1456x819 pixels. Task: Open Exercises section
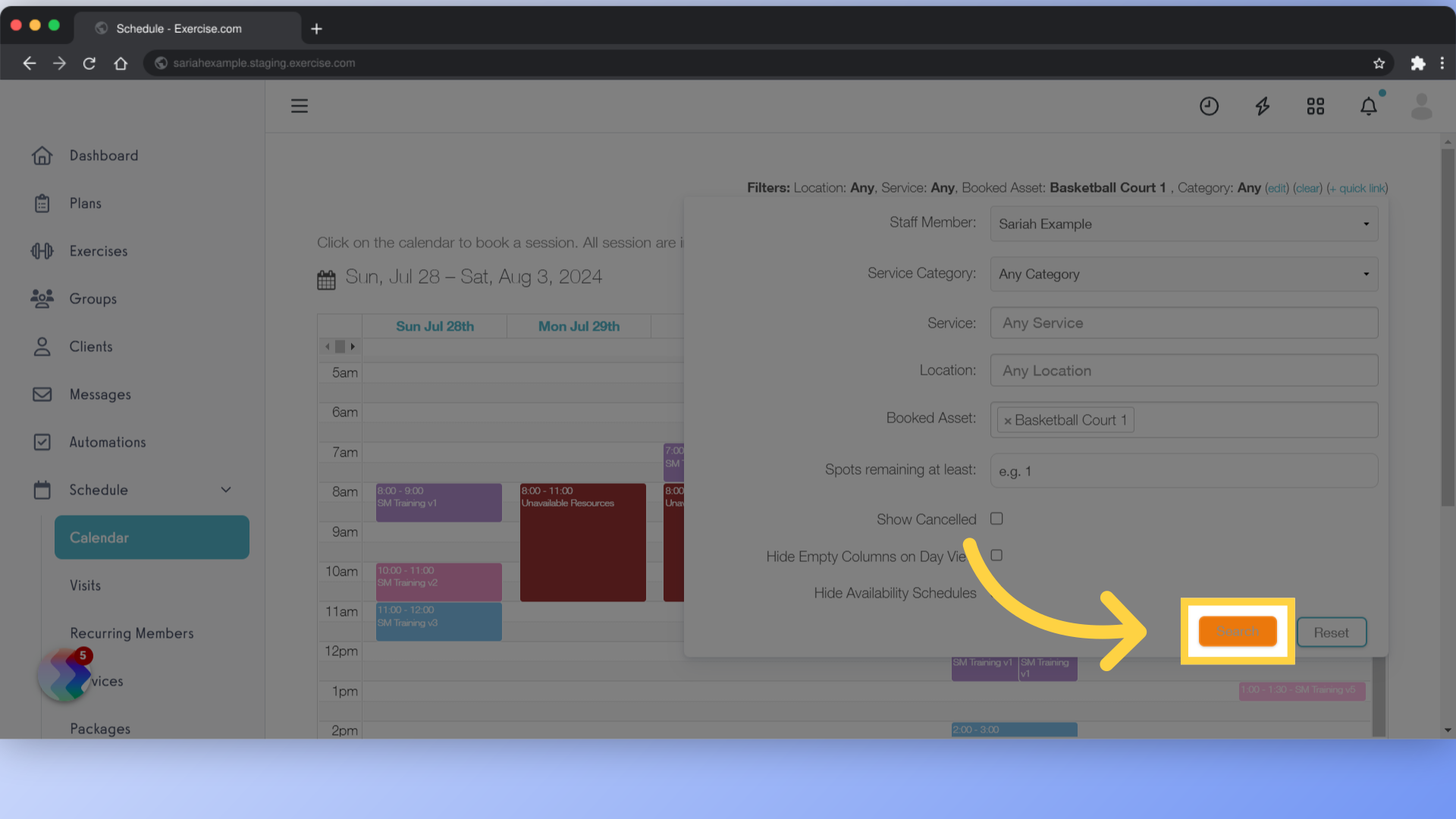pos(99,251)
